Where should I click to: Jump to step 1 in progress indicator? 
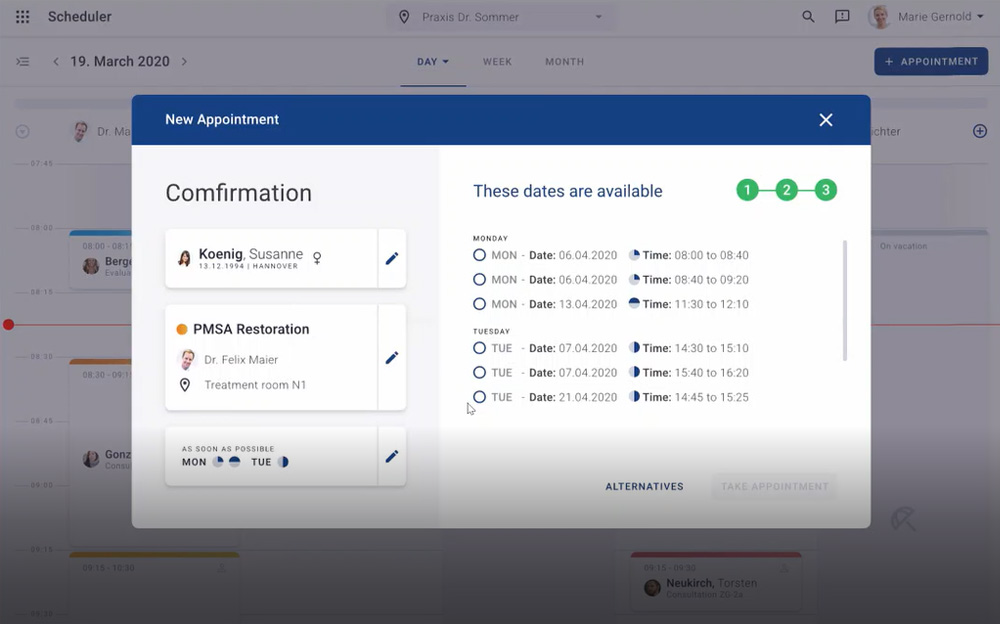748,190
